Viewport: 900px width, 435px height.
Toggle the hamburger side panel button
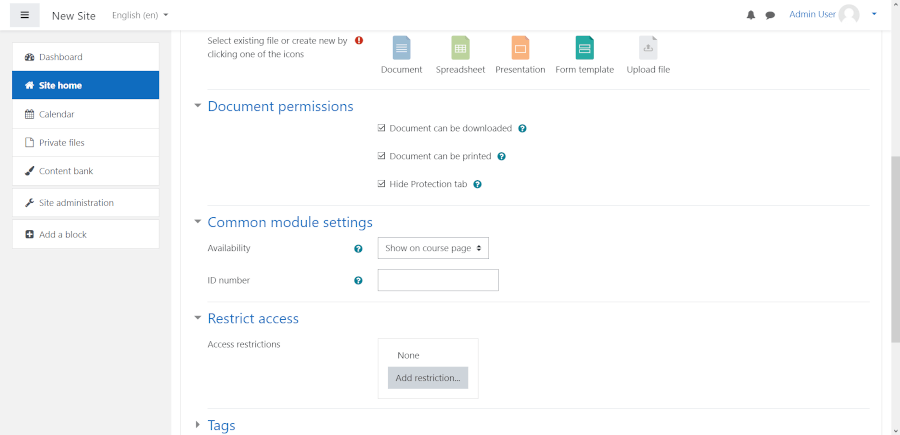(x=25, y=15)
